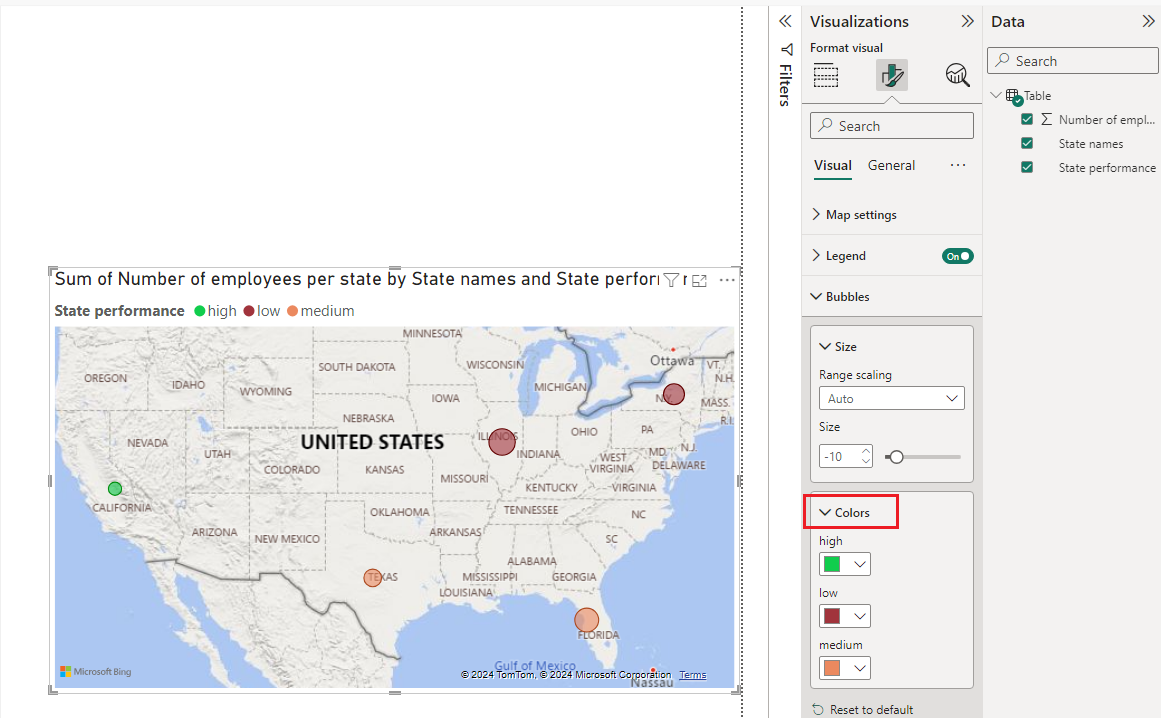Open the Analytics magnifier icon
Image resolution: width=1161 pixels, height=718 pixels.
(957, 75)
